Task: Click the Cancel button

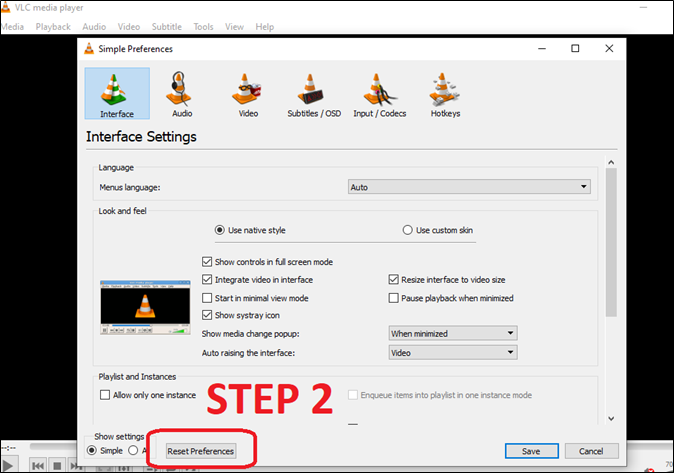Action: click(591, 451)
